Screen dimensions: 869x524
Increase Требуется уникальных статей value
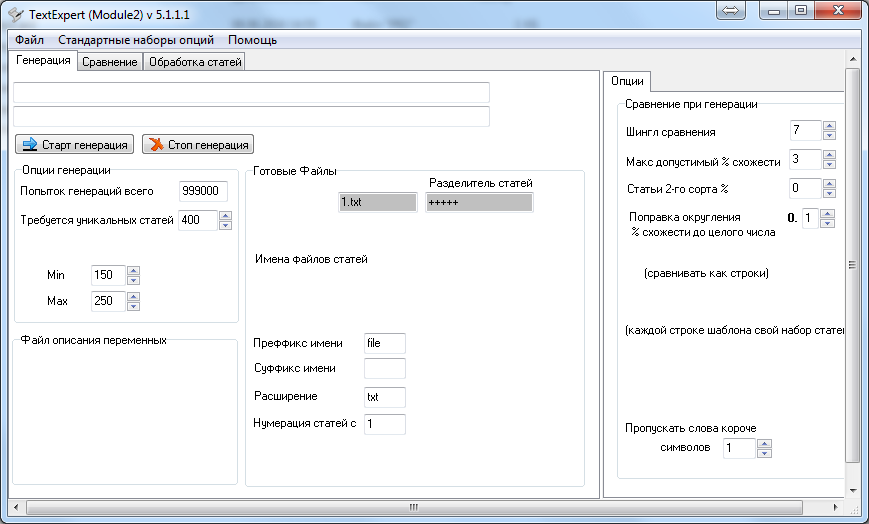[226, 216]
